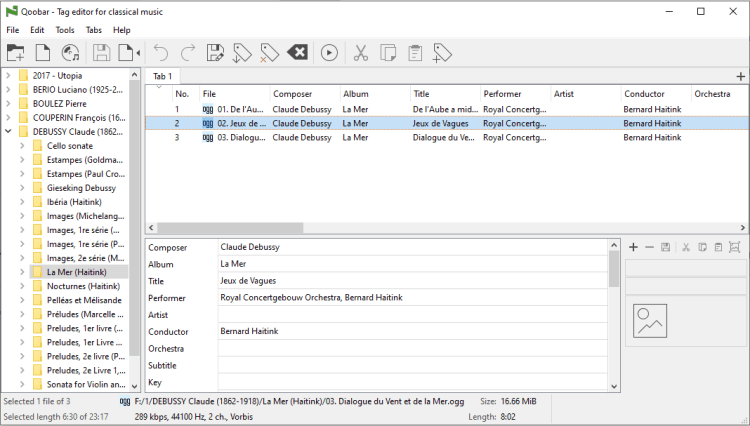Expand the Cello sonate folder
Viewport: 750px width, 426px height.
click(22, 146)
